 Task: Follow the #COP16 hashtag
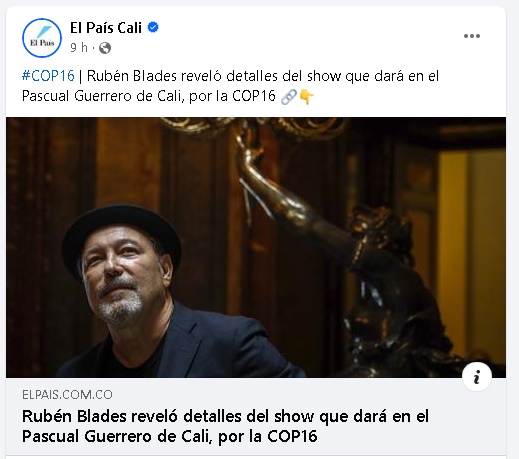[x=48, y=76]
